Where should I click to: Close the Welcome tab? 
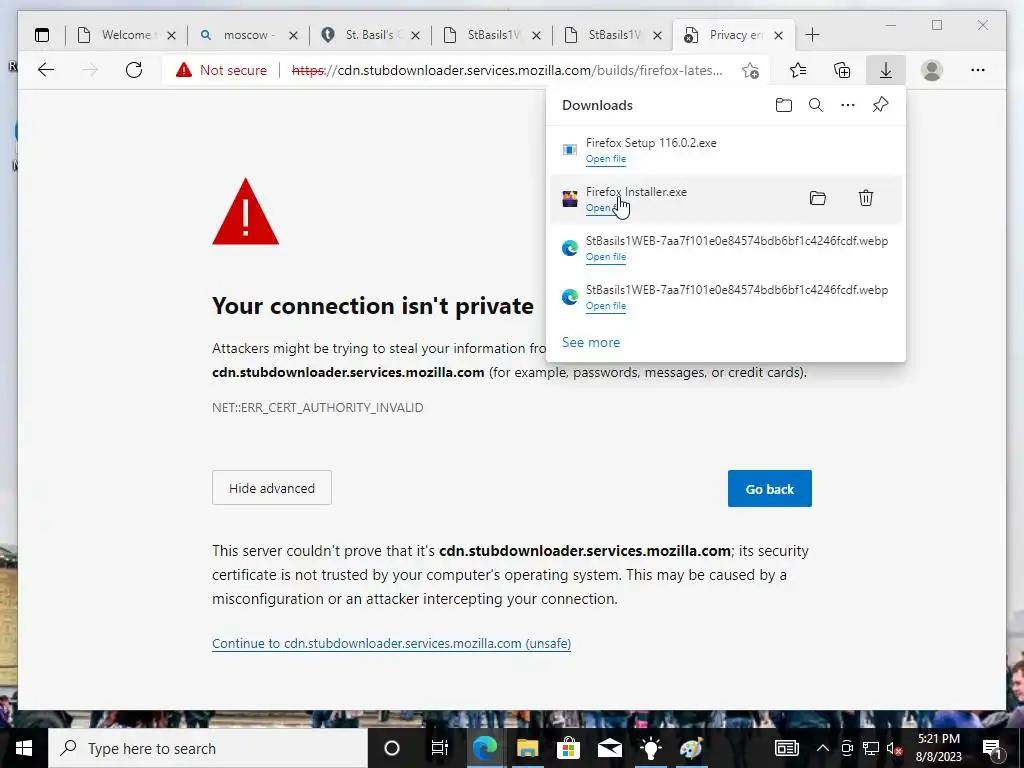tap(171, 35)
